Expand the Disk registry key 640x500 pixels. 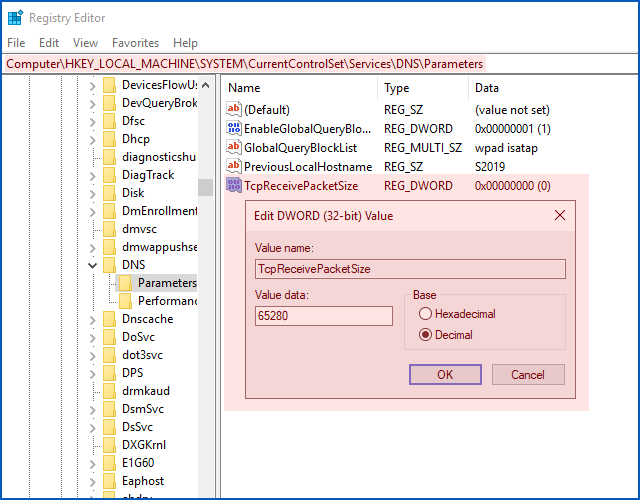[x=93, y=193]
